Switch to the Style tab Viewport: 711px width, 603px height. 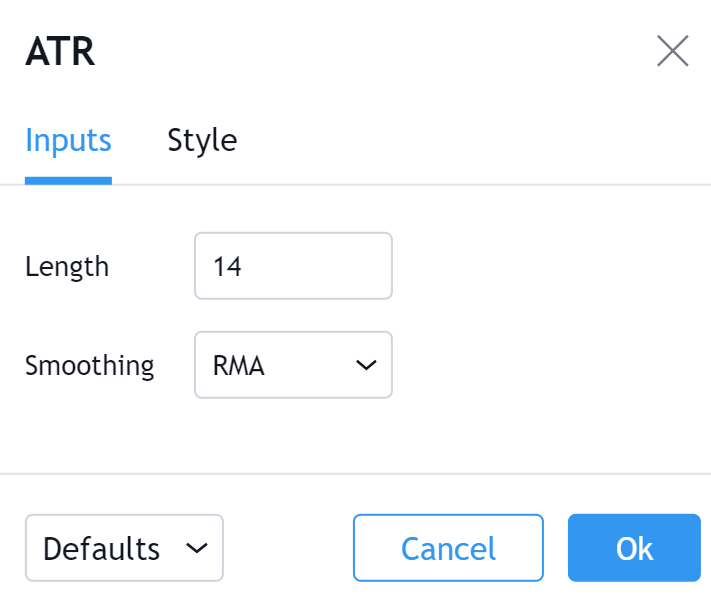click(x=202, y=140)
